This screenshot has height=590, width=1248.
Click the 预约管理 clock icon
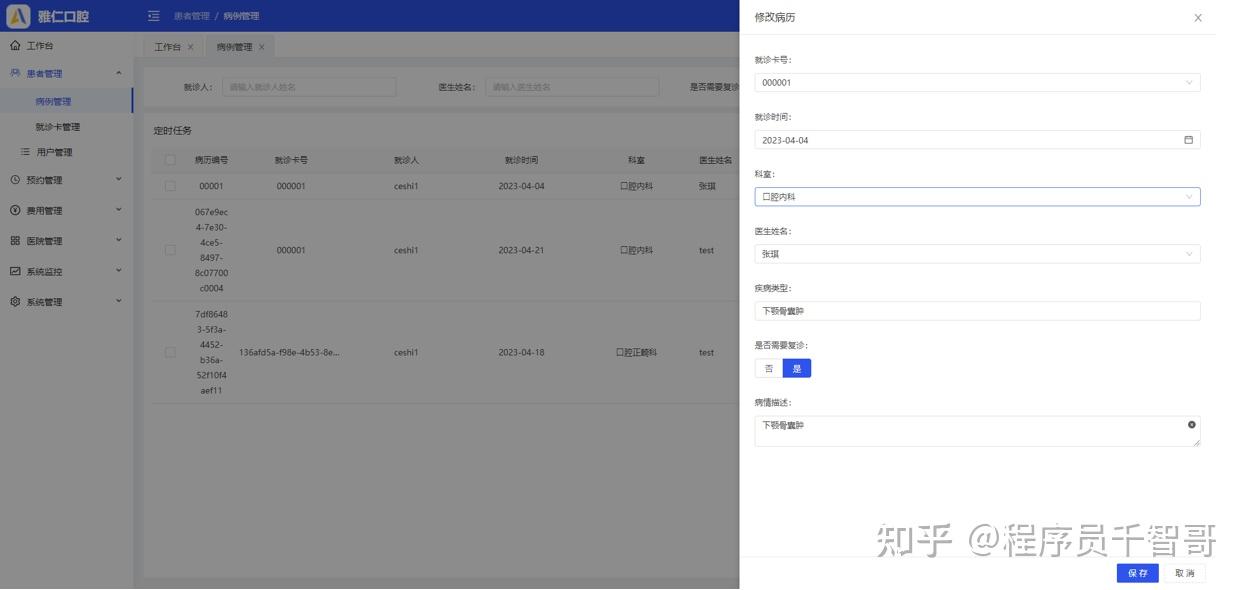click(15, 180)
